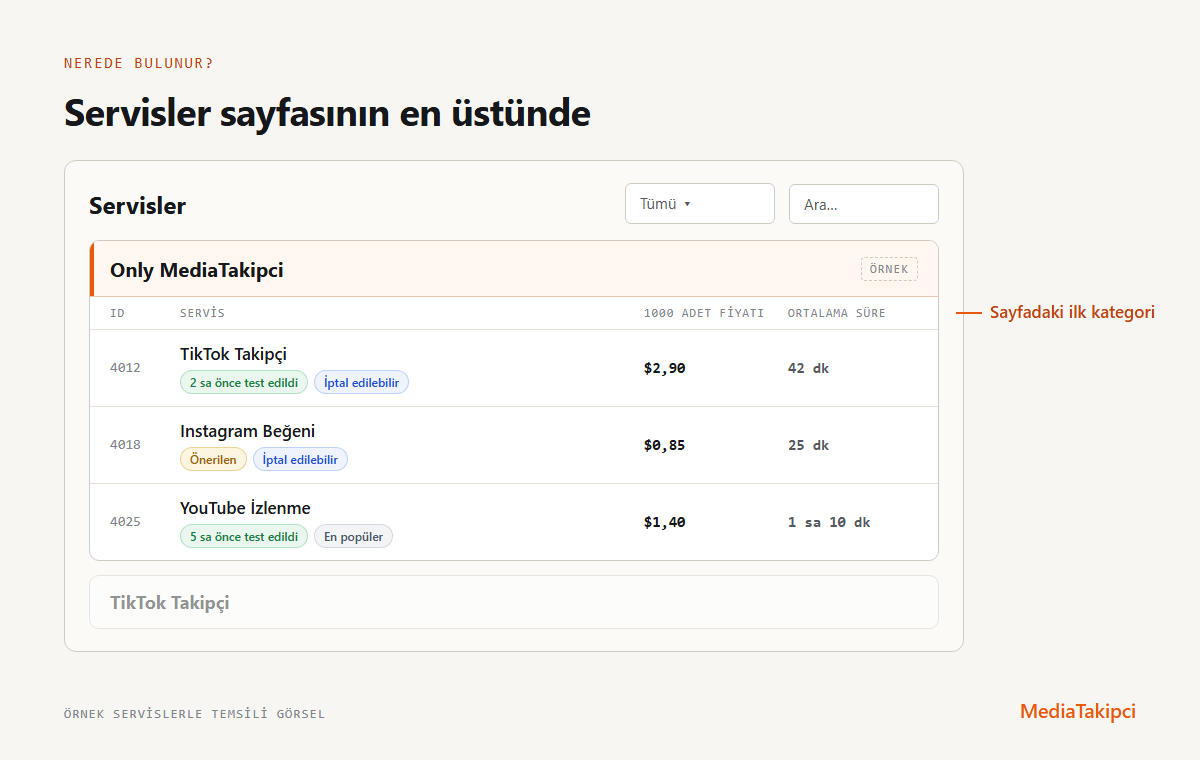Screen dimensions: 1200x760
Task: Select the '5 sa önce test edildi' tag
Action: pos(244,536)
